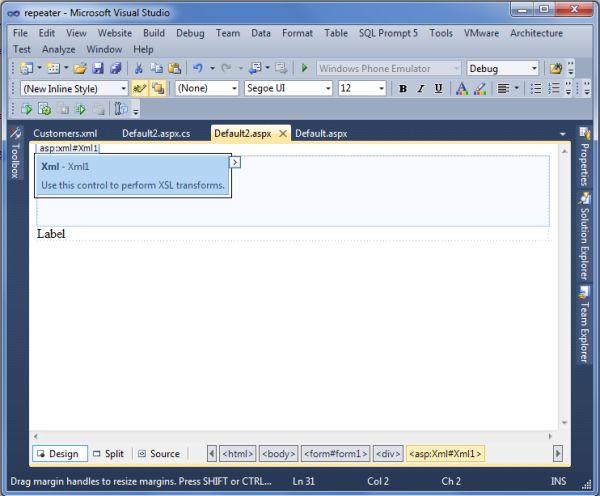This screenshot has width=600, height=496.
Task: Toggle Italic formatting
Action: [421, 89]
